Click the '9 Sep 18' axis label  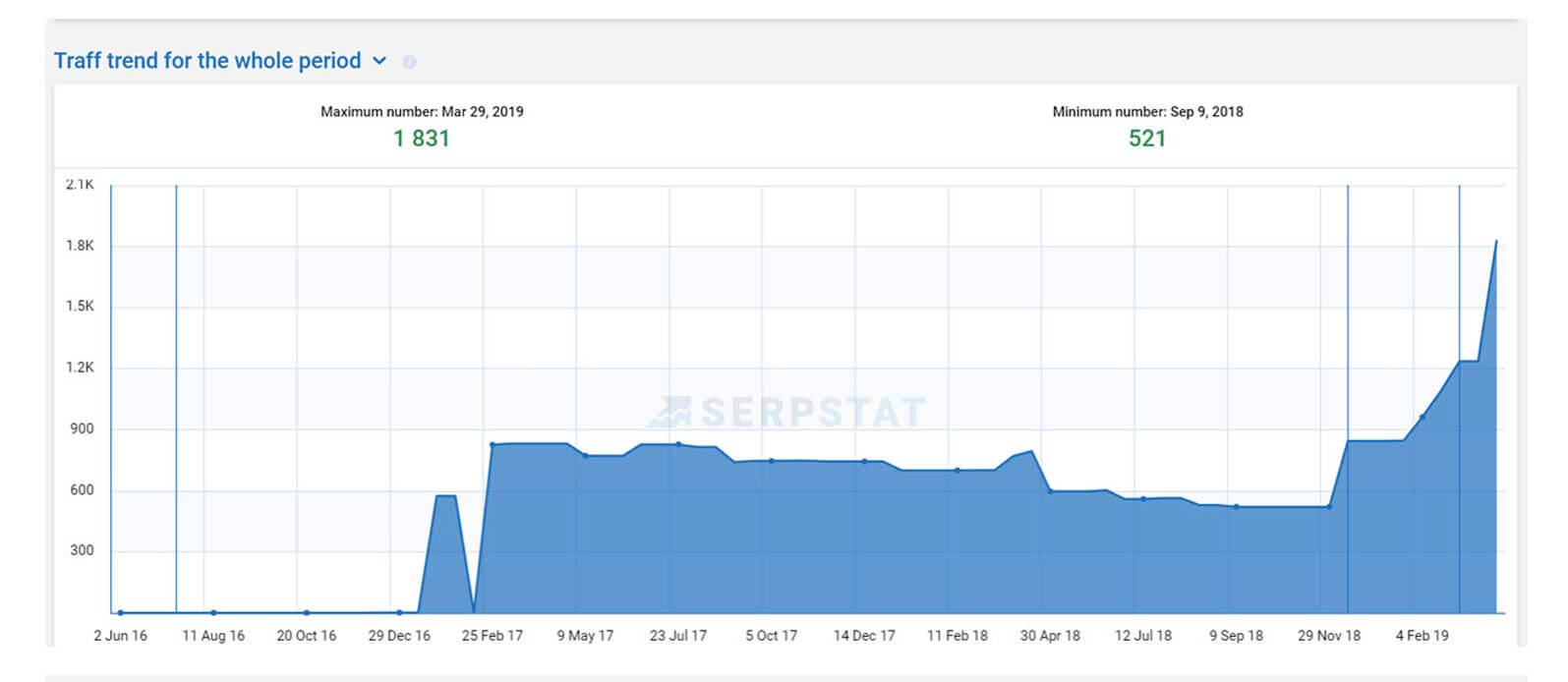pyautogui.click(x=1237, y=636)
